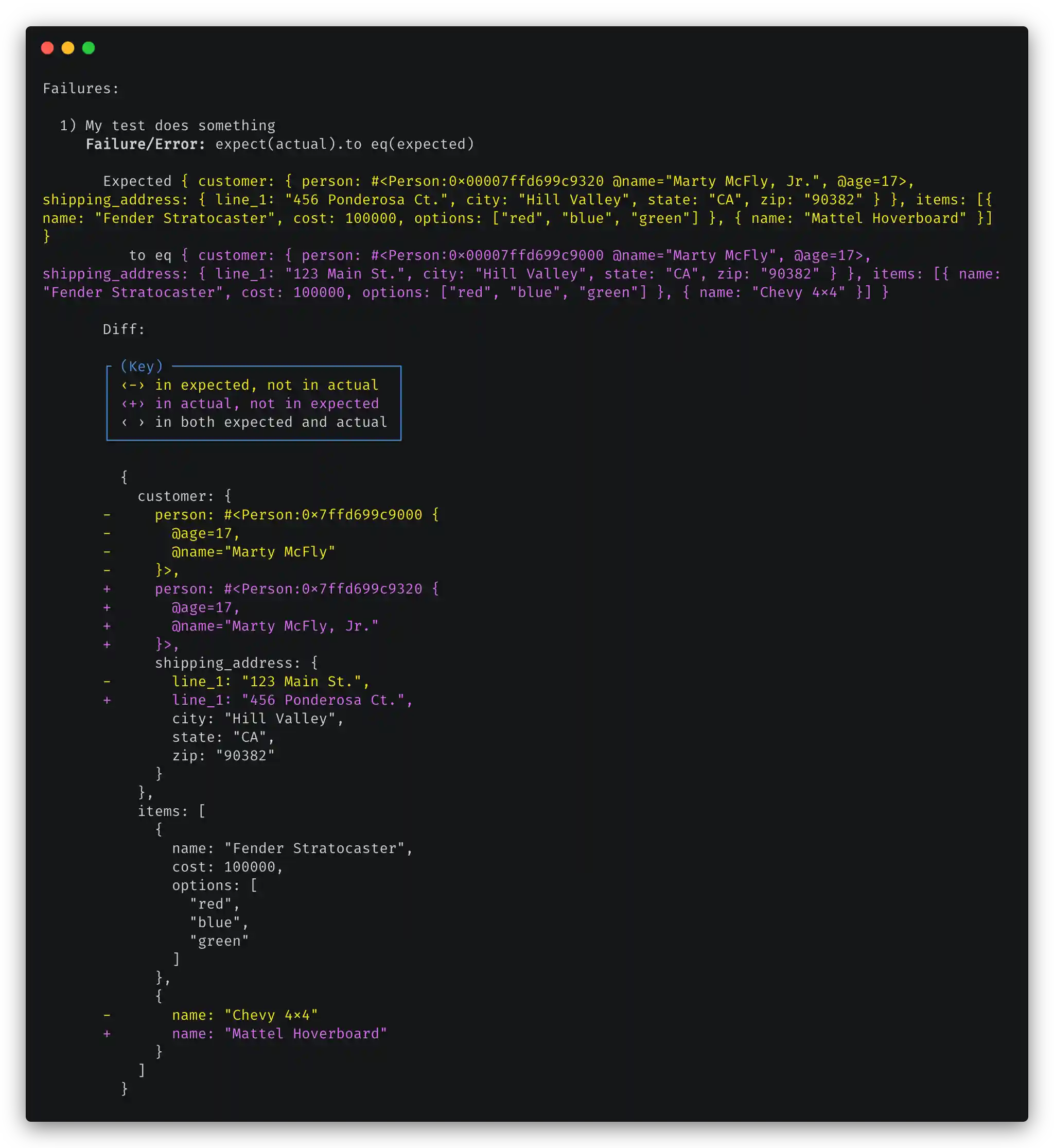Click "in both expected and actual" legend line
Image resolution: width=1054 pixels, height=1148 pixels.
(271, 422)
